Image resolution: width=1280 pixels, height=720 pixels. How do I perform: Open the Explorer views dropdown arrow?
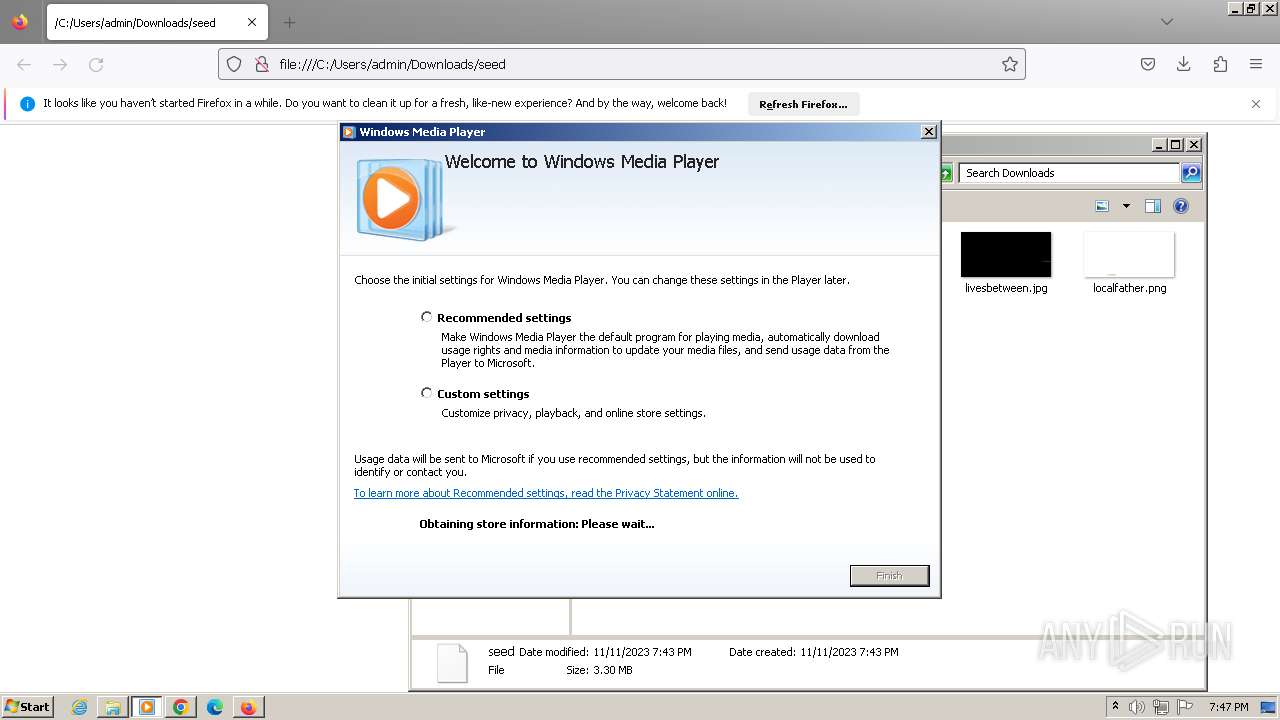pos(1126,206)
